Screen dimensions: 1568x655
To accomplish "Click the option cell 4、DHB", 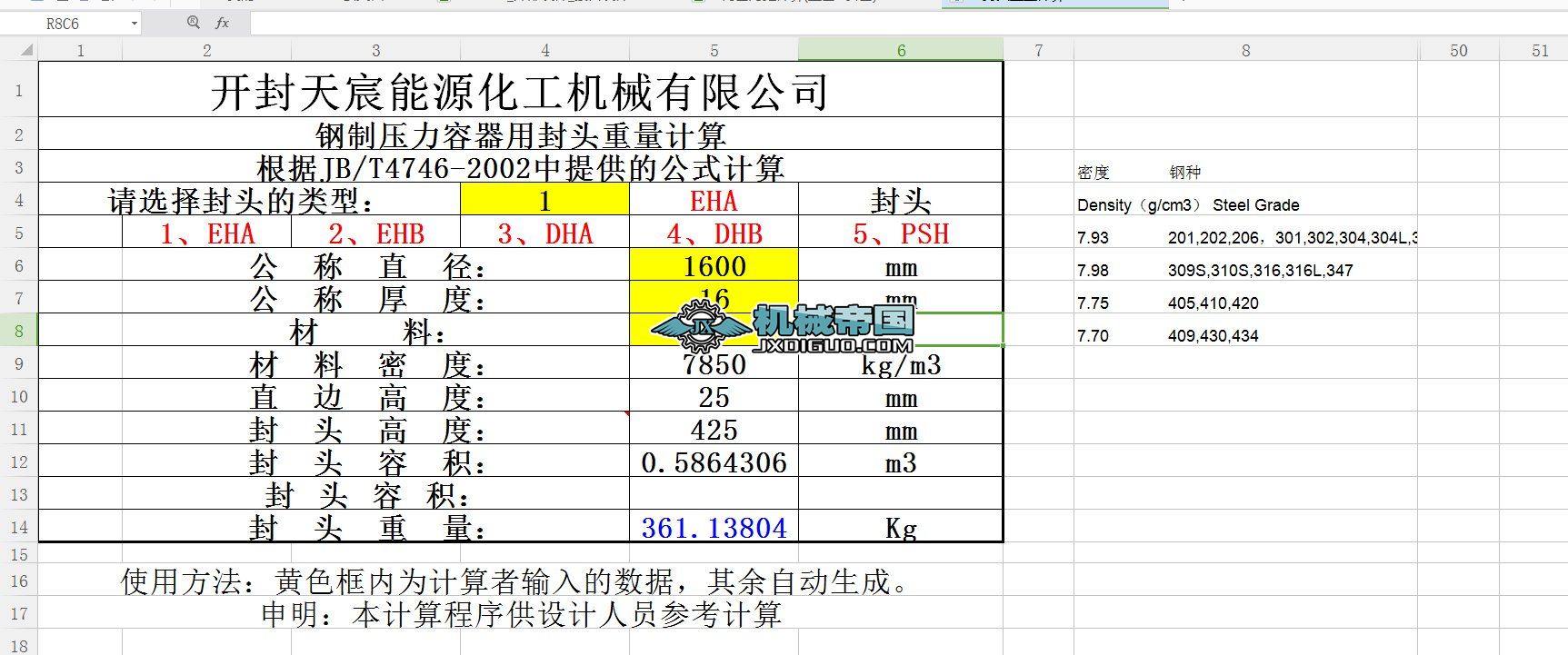I will pyautogui.click(x=714, y=233).
